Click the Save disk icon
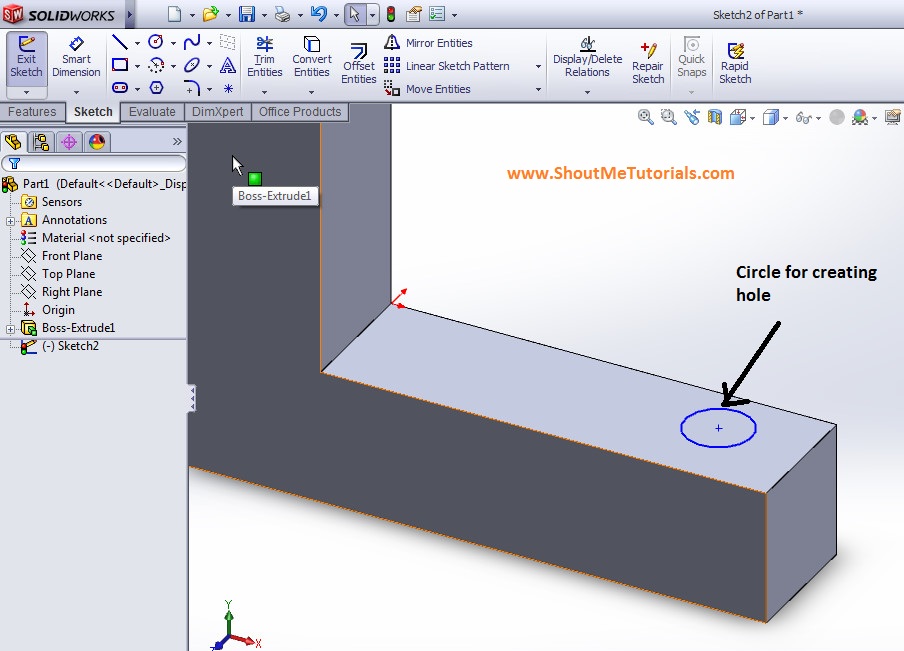Screen dimensions: 904x651 247,14
